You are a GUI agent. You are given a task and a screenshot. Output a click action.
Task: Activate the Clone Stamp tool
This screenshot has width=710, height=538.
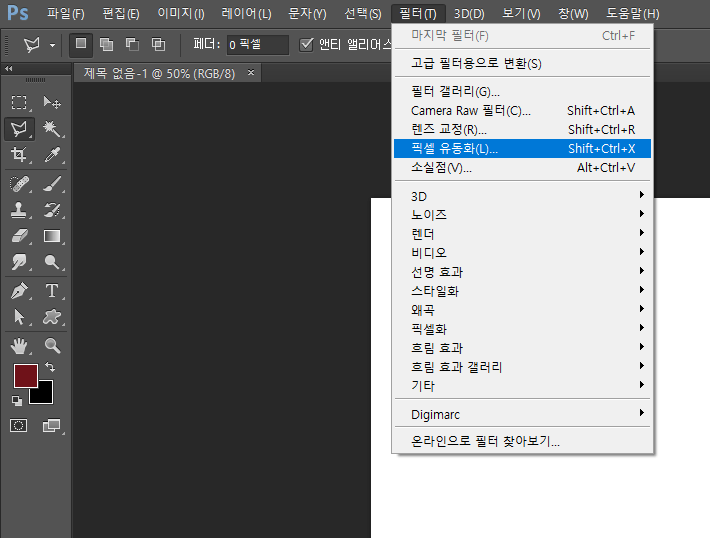tap(19, 210)
